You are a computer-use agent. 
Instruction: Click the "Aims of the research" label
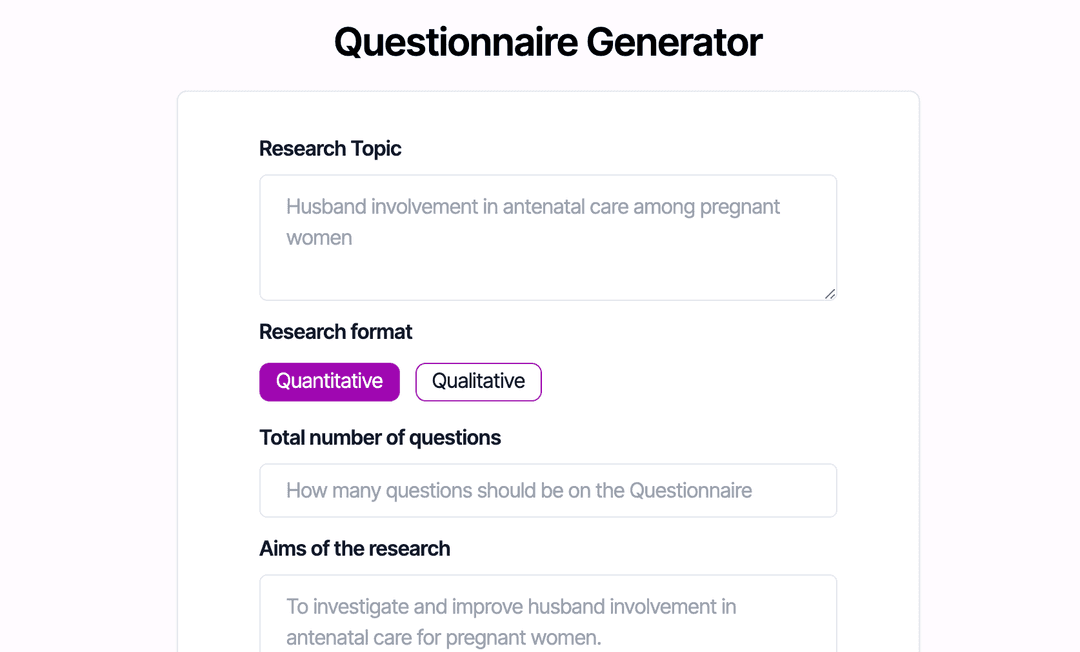tap(354, 549)
